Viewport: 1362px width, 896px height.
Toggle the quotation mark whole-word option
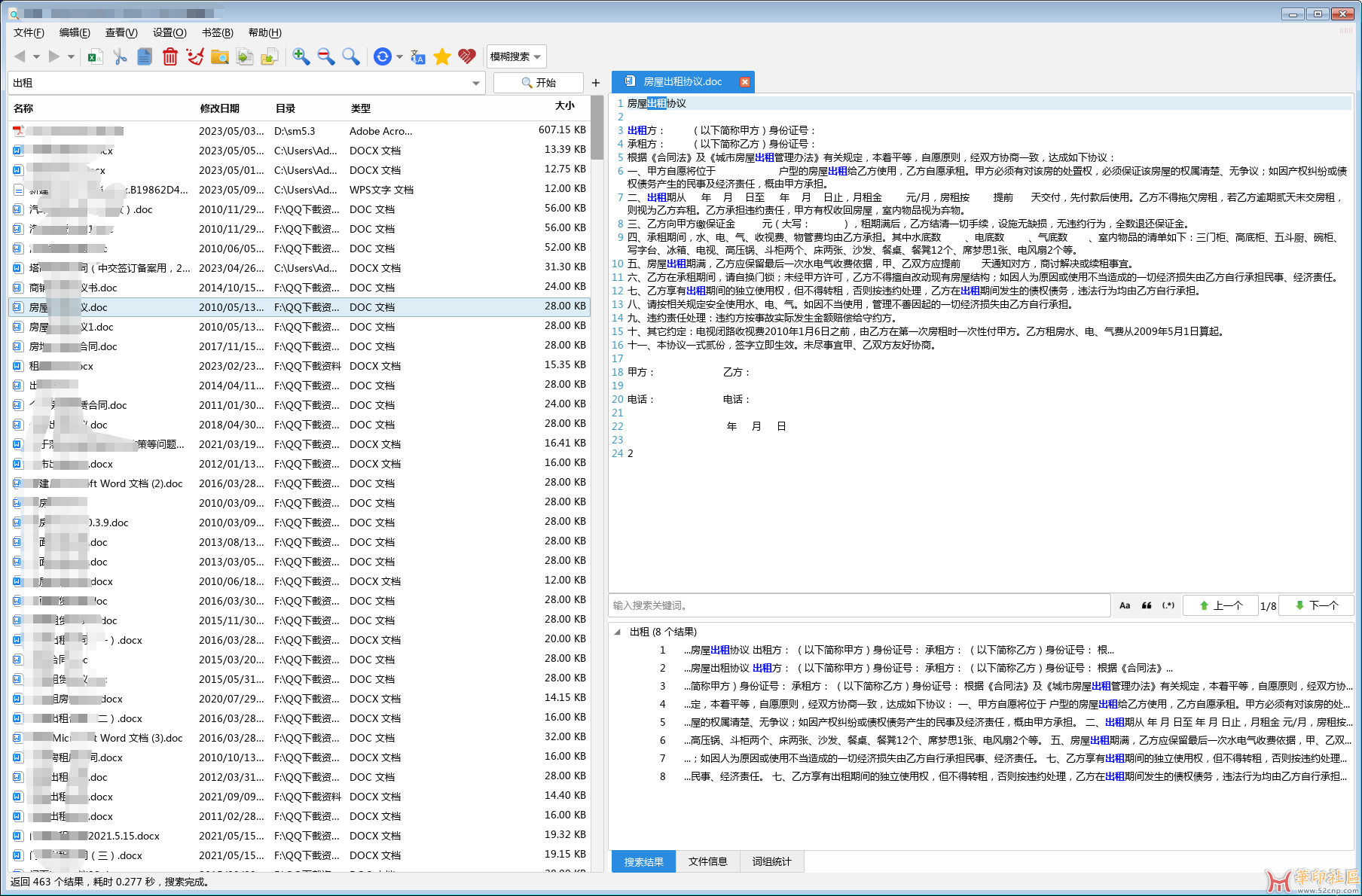coord(1147,605)
